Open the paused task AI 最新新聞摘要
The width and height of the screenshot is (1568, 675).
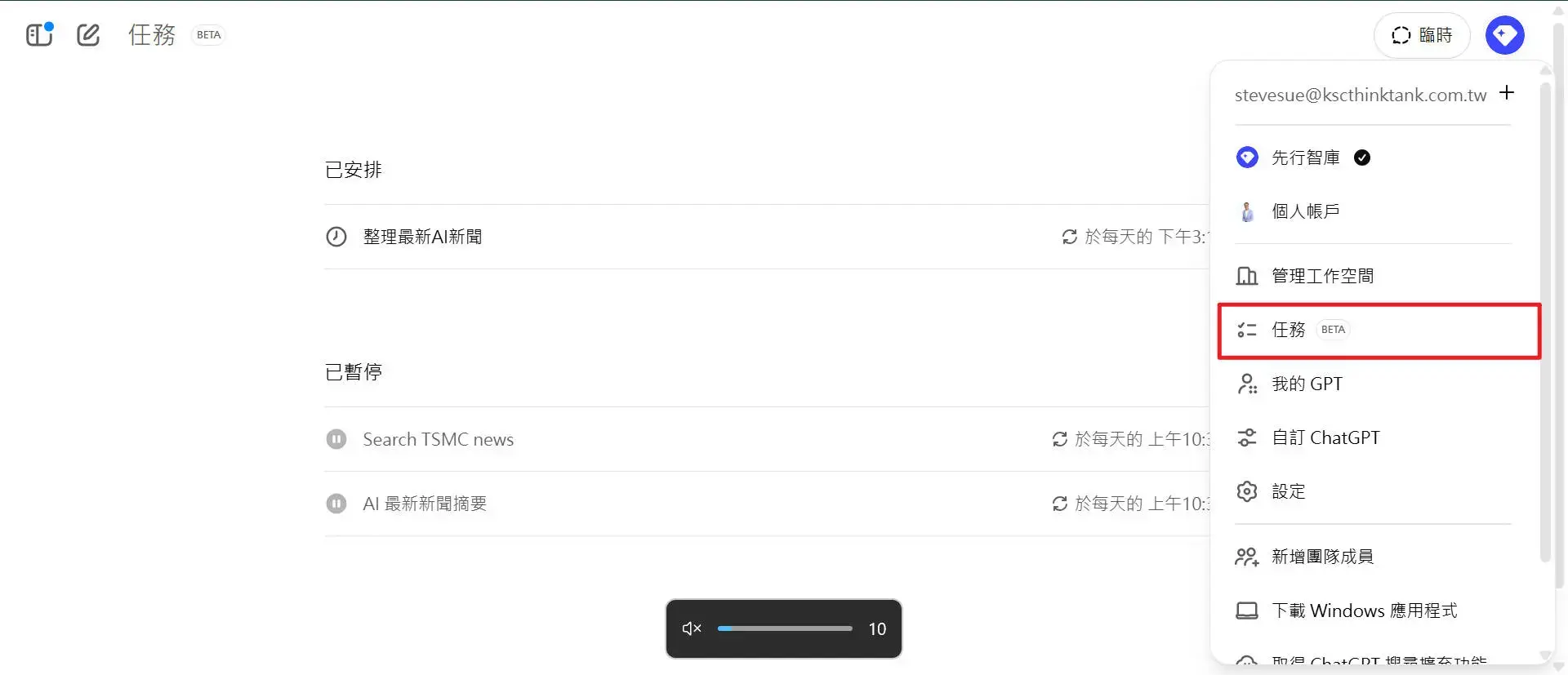[425, 504]
